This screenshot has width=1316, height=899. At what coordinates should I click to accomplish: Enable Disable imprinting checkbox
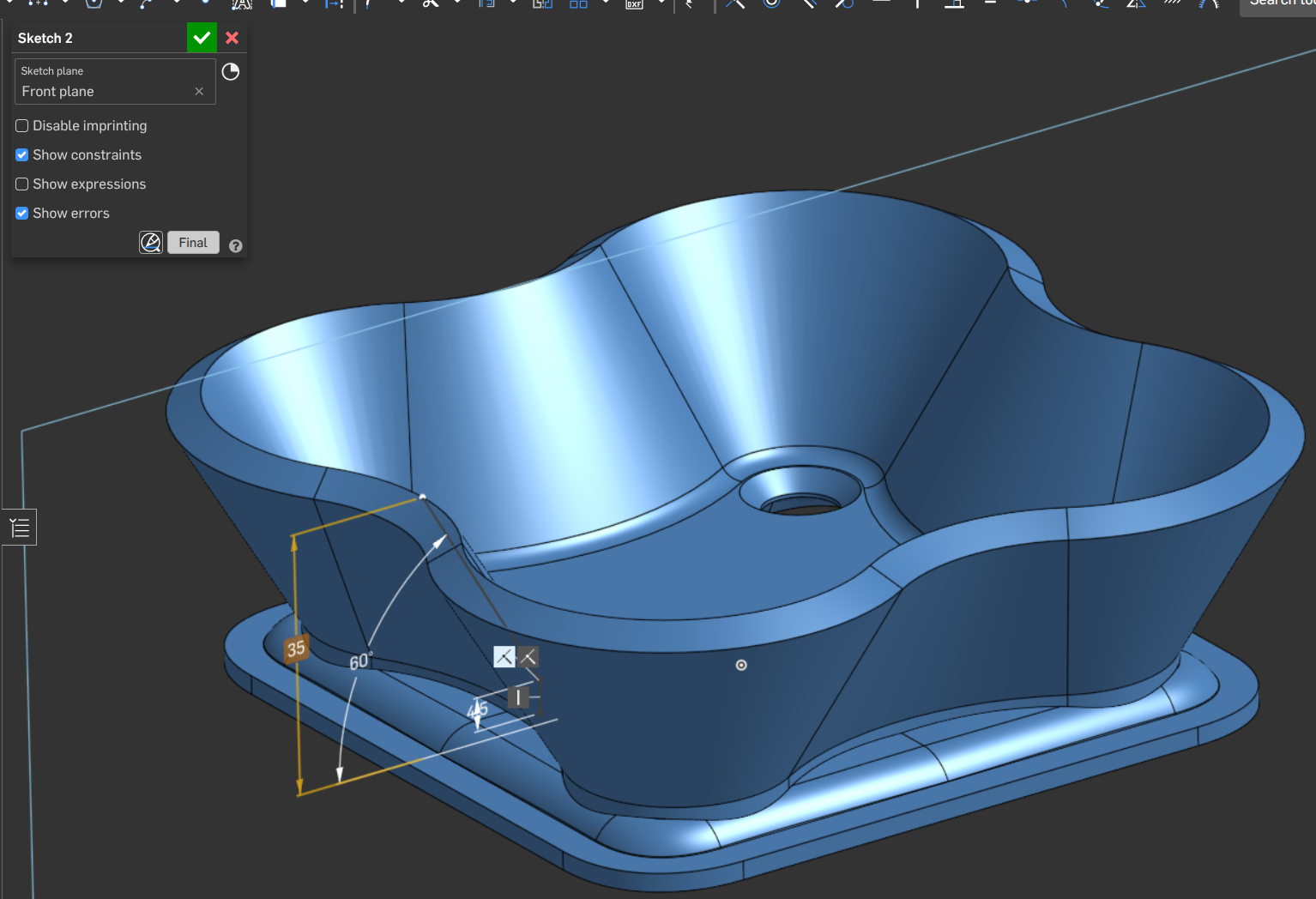pyautogui.click(x=22, y=126)
